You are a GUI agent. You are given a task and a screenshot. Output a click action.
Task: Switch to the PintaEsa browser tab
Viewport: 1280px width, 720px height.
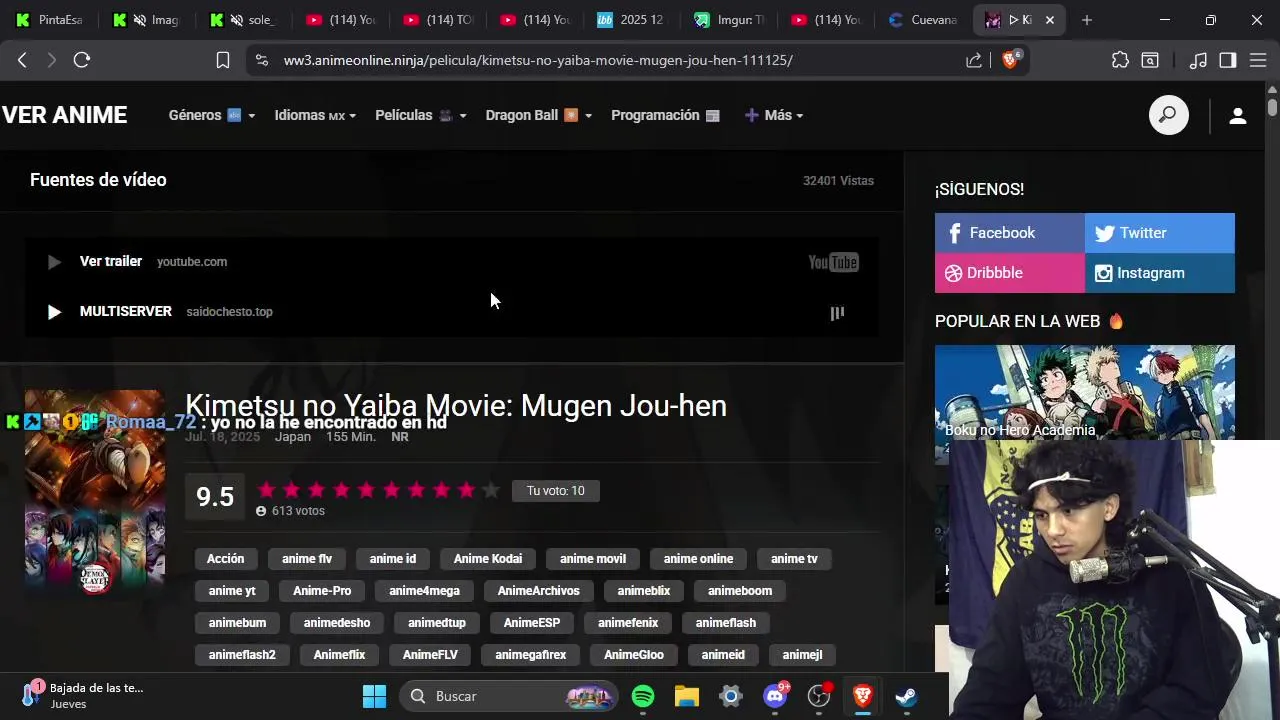point(50,20)
